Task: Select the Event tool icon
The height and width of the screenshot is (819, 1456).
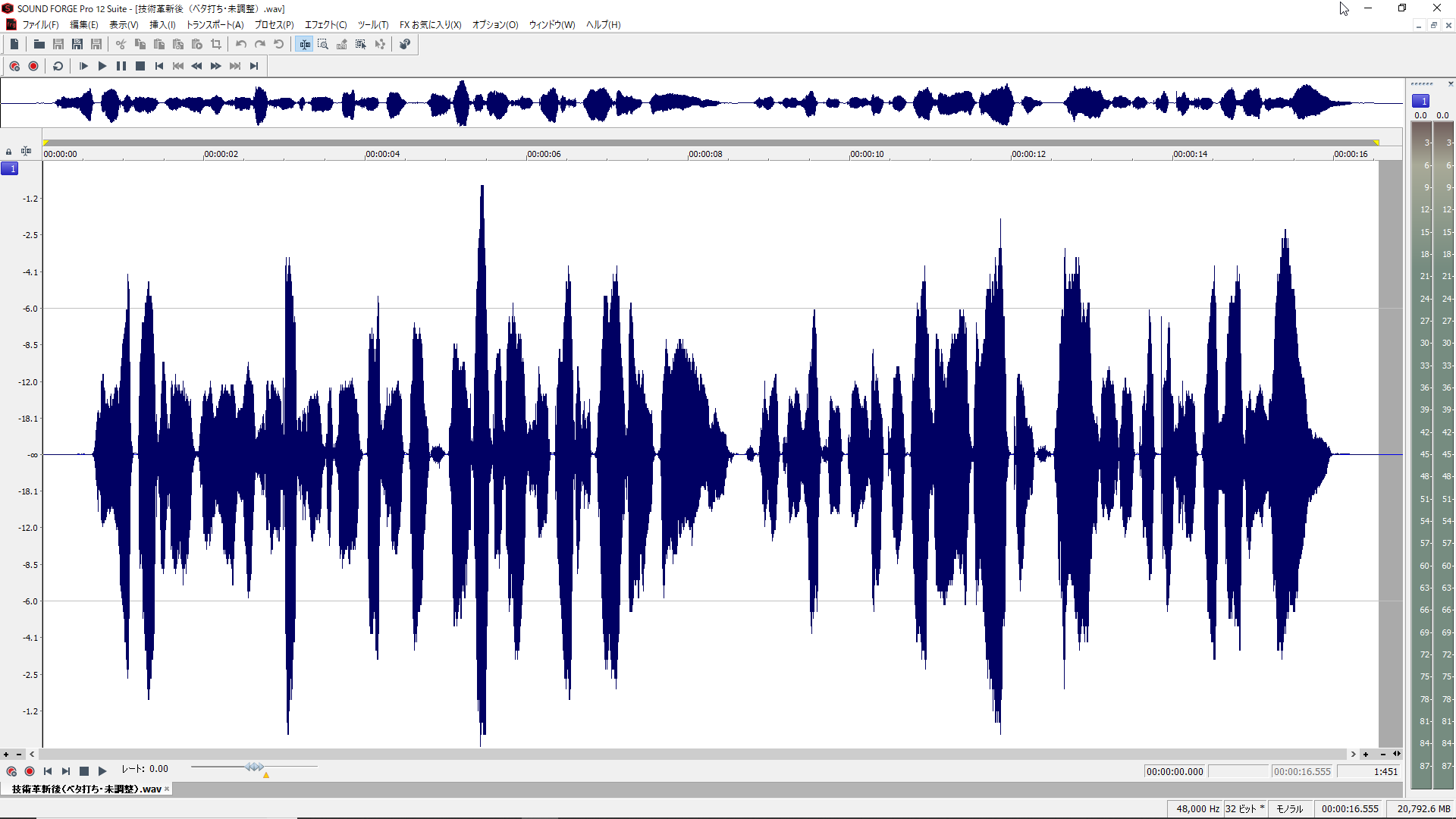Action: point(361,44)
